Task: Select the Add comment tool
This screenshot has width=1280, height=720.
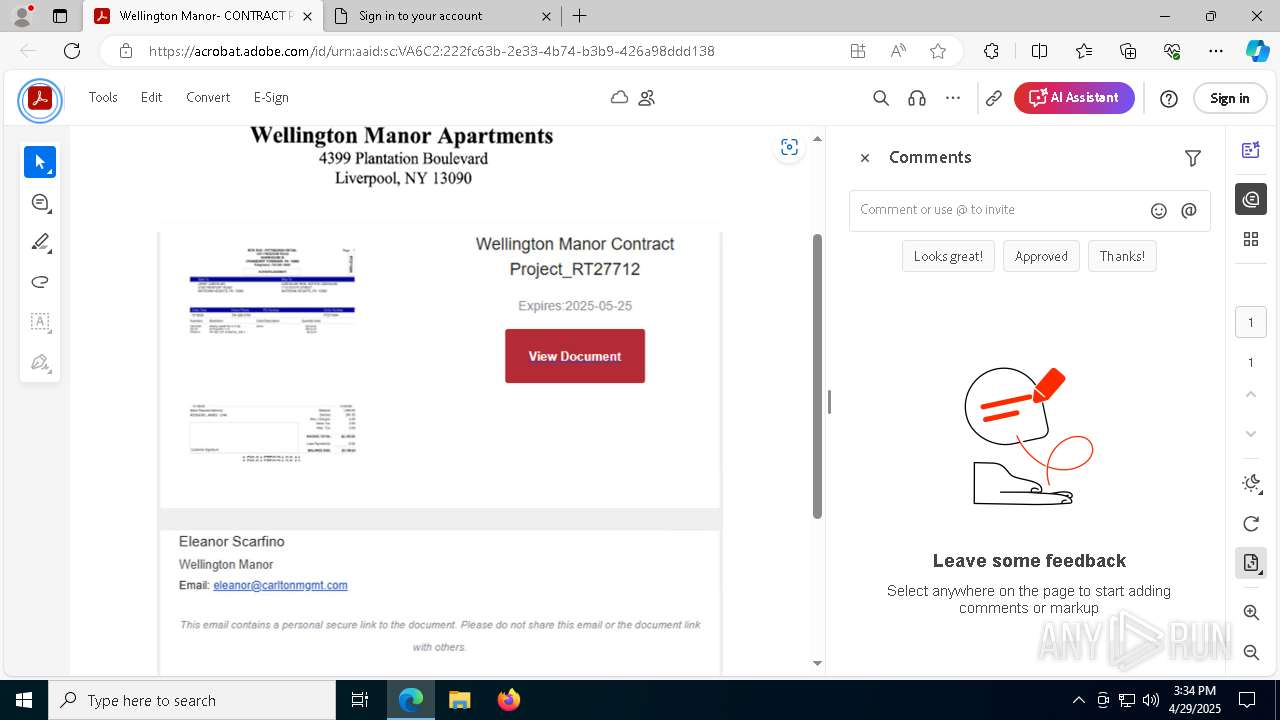Action: pyautogui.click(x=40, y=202)
